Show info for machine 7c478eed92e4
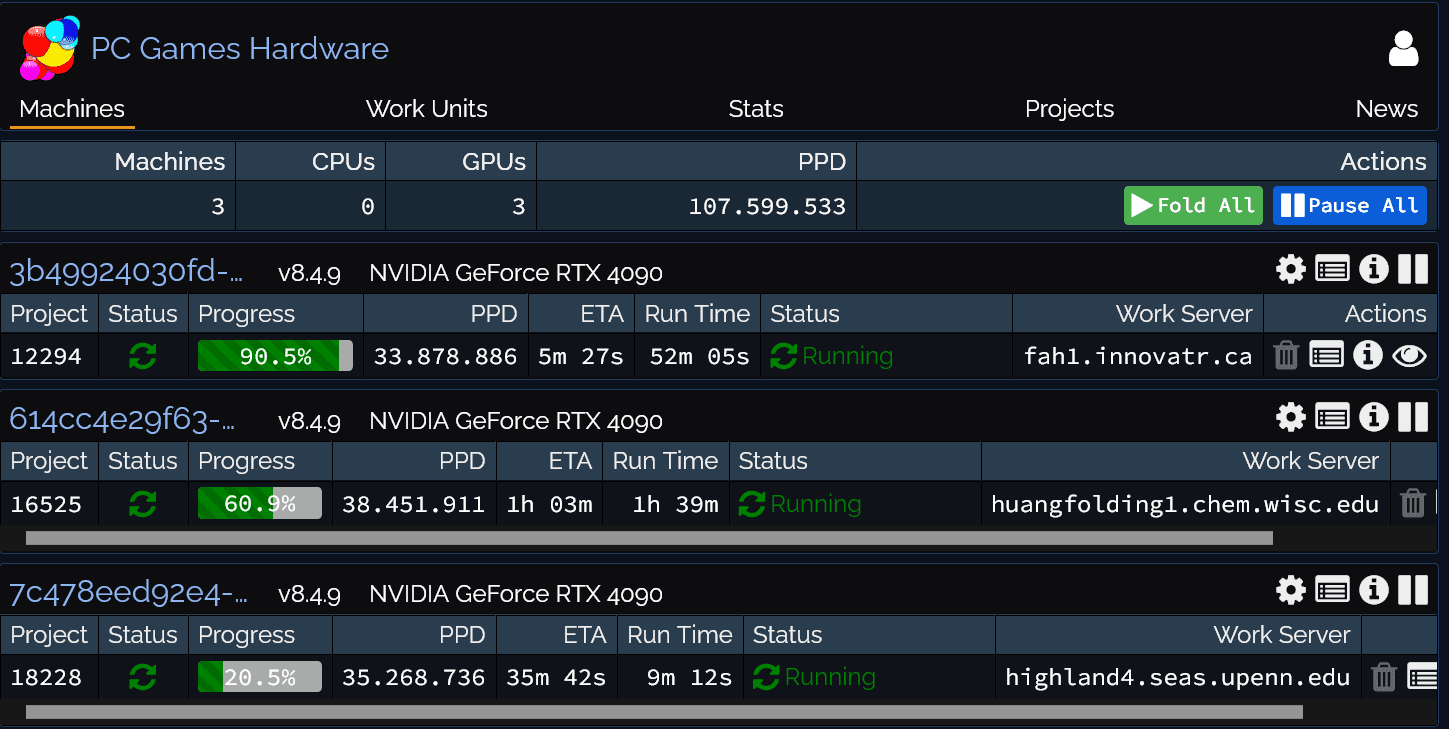 tap(1373, 590)
